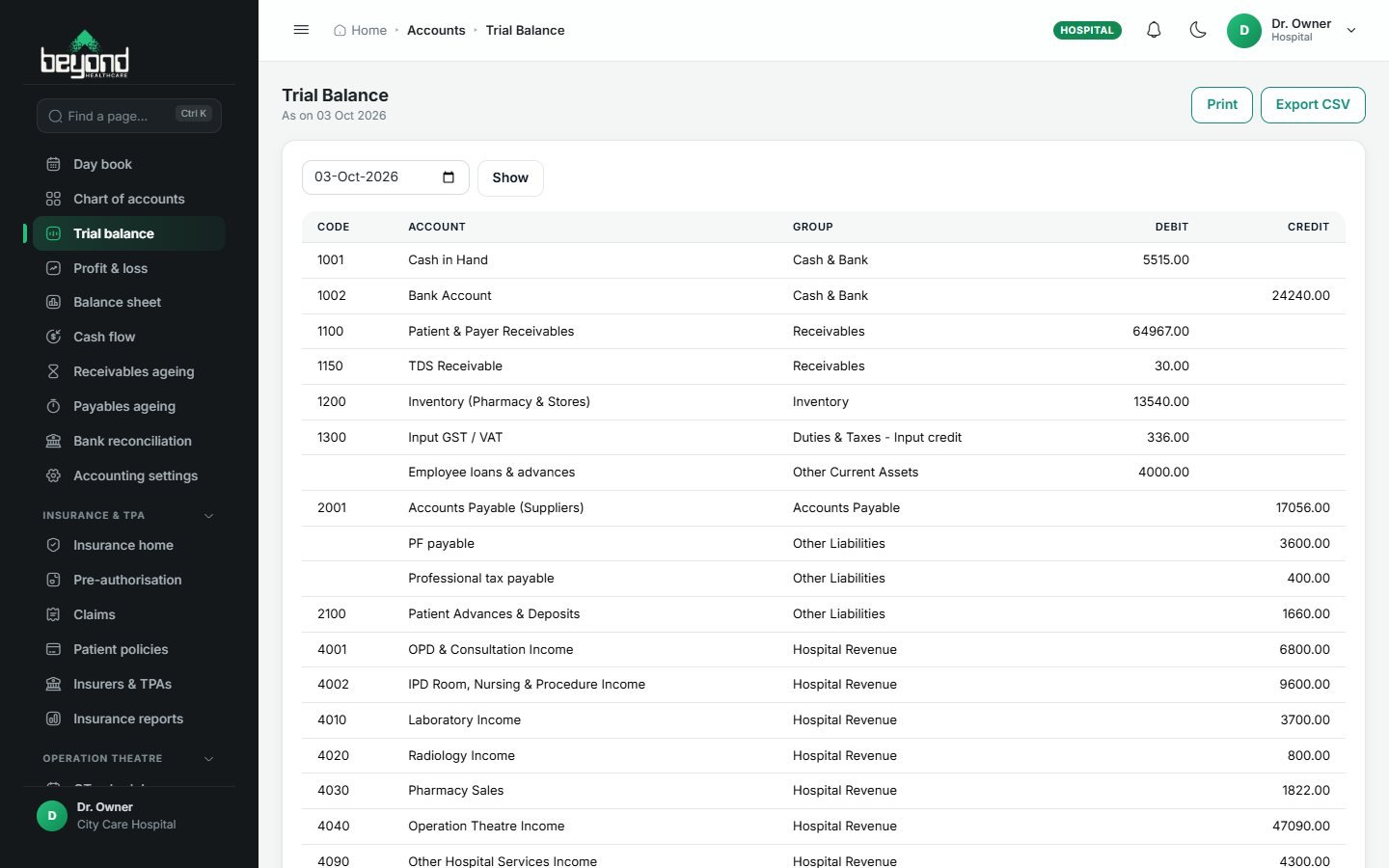The width and height of the screenshot is (1389, 868).
Task: Click the Pharmacy Sales account name
Action: pyautogui.click(x=455, y=790)
